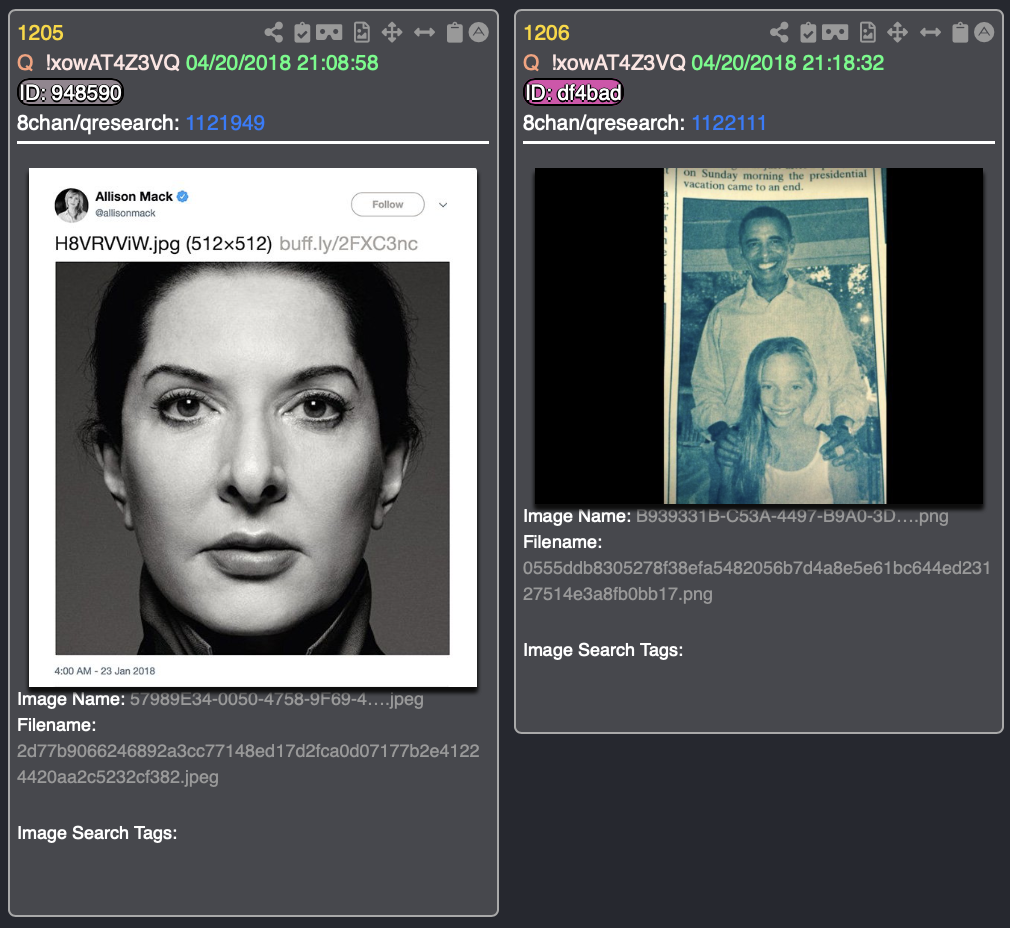Click the Allison Mack name in the tweet
Viewport: 1010px width, 928px height.
tap(134, 196)
